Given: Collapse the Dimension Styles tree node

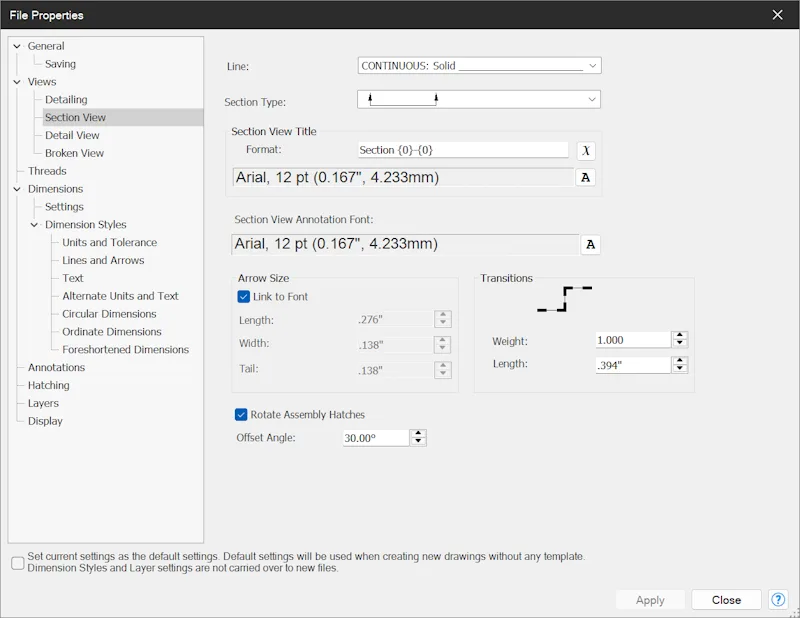Looking at the screenshot, I should coord(34,225).
